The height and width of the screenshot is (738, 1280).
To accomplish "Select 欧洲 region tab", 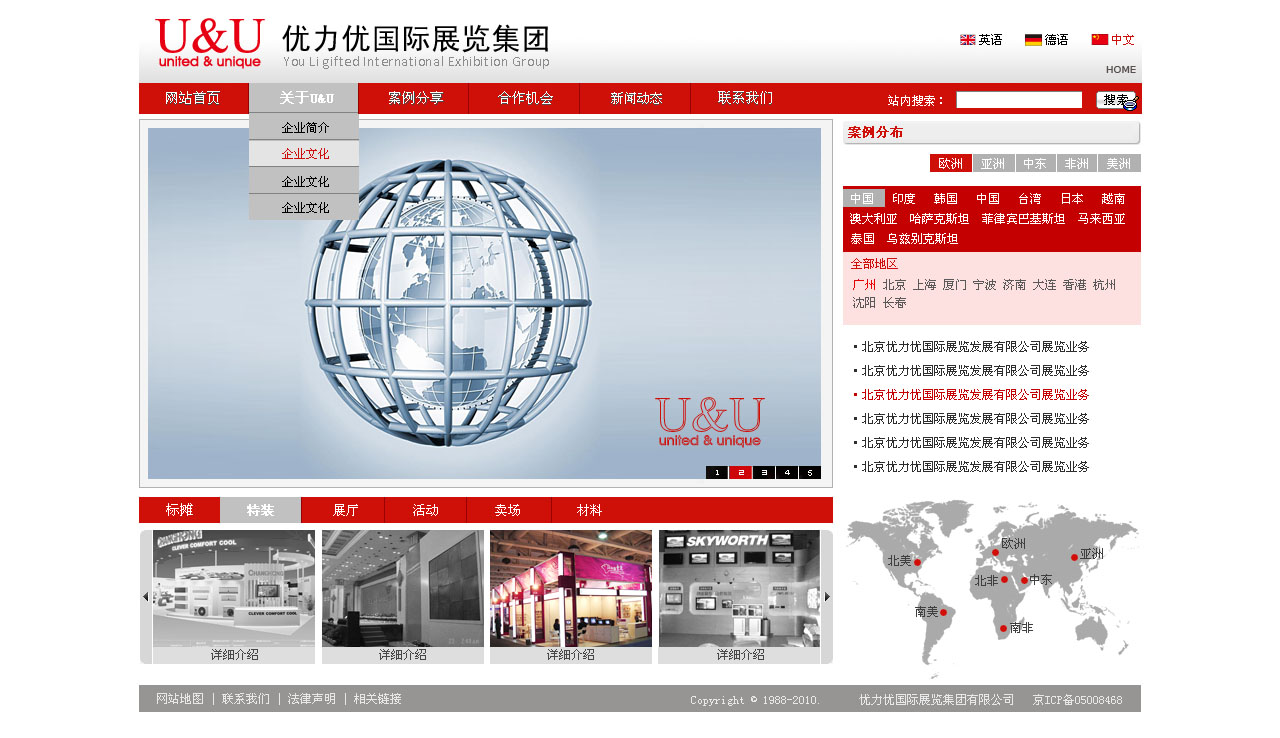I will pos(950,163).
